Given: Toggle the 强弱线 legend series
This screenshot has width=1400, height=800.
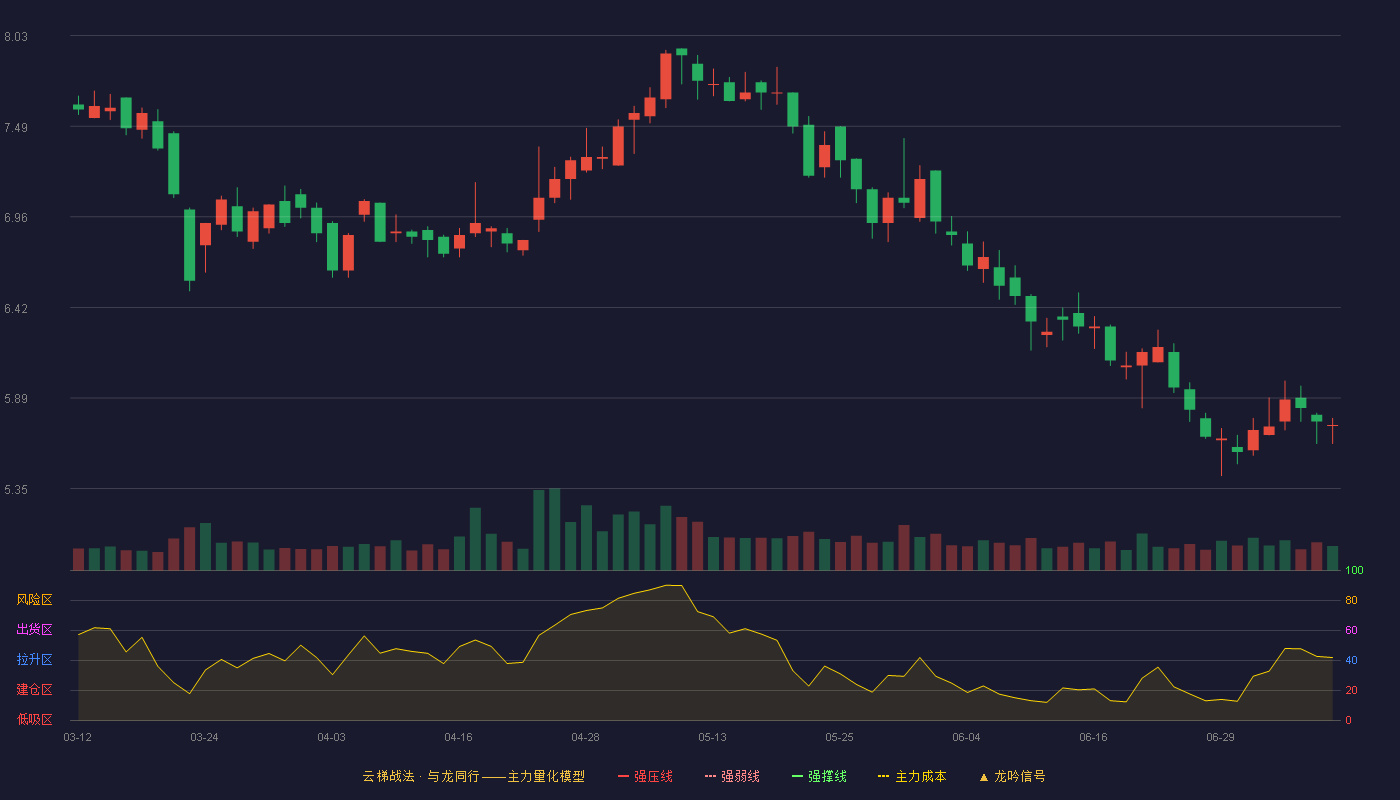Looking at the screenshot, I should click(732, 776).
